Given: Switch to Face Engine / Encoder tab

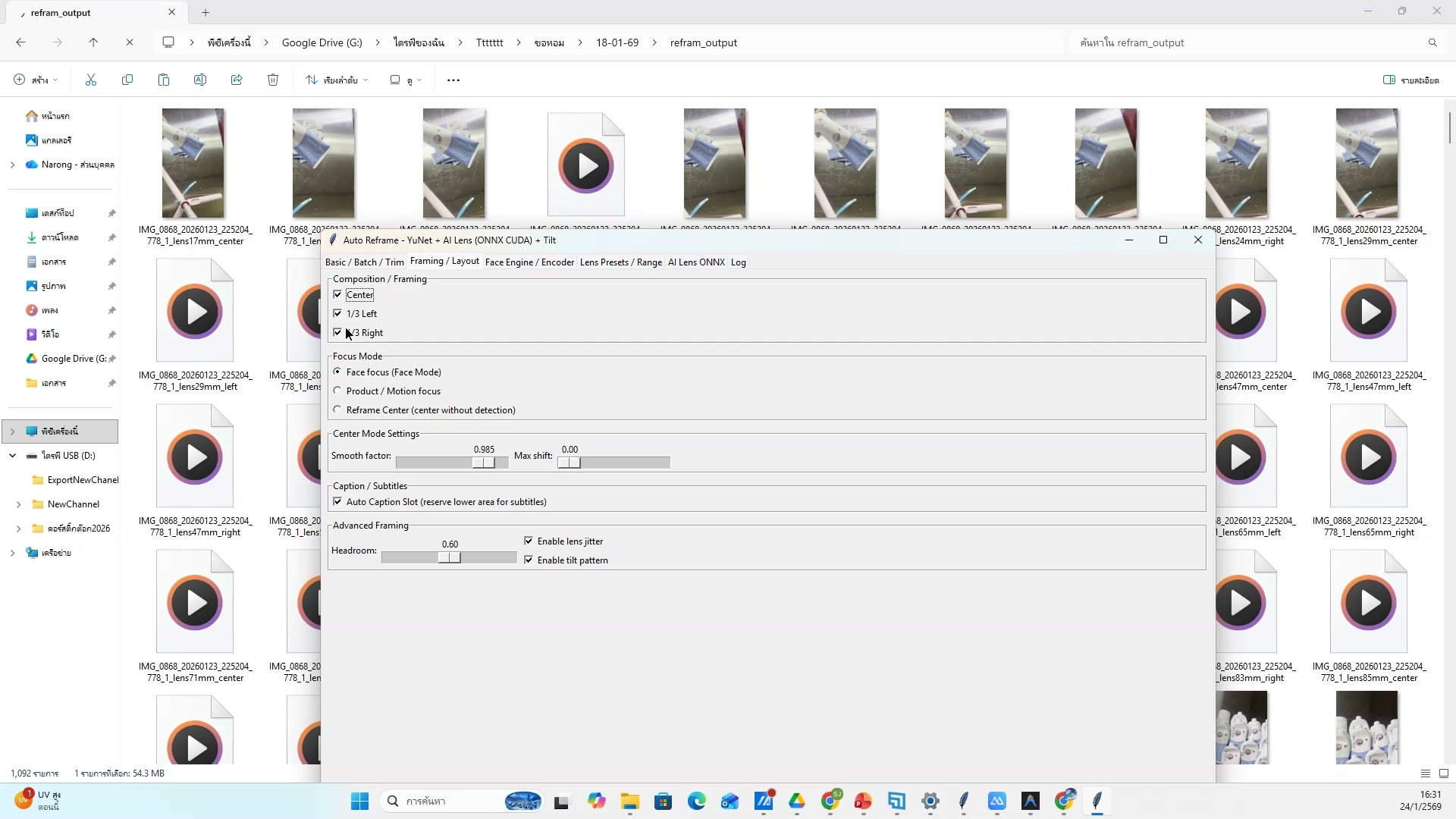Looking at the screenshot, I should (x=529, y=262).
